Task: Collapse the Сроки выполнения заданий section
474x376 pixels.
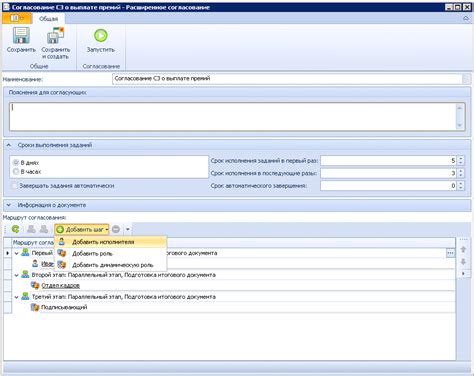Action: point(9,145)
